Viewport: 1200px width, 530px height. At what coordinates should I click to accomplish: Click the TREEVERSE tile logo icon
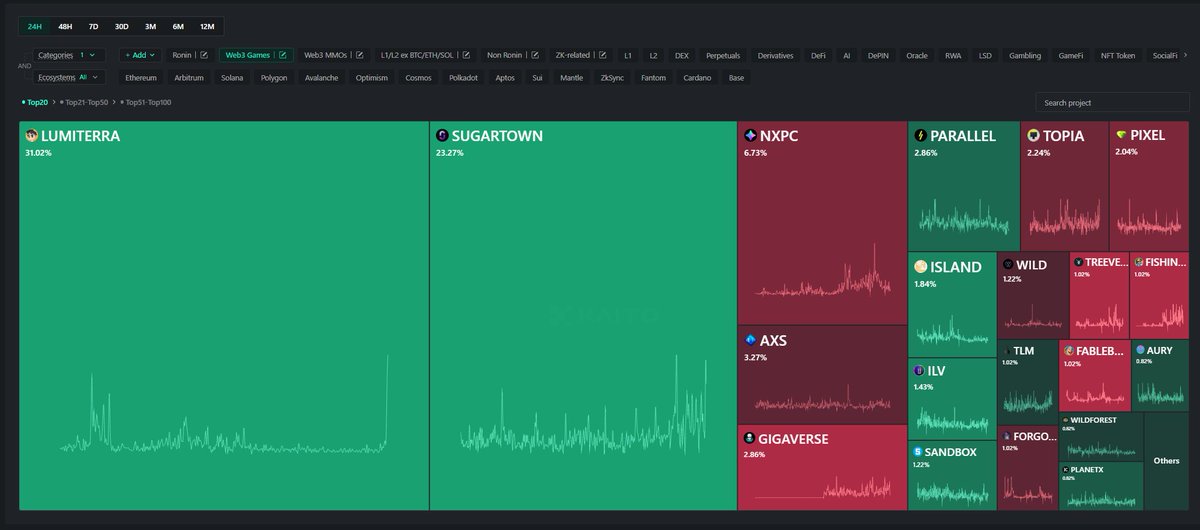click(1078, 261)
